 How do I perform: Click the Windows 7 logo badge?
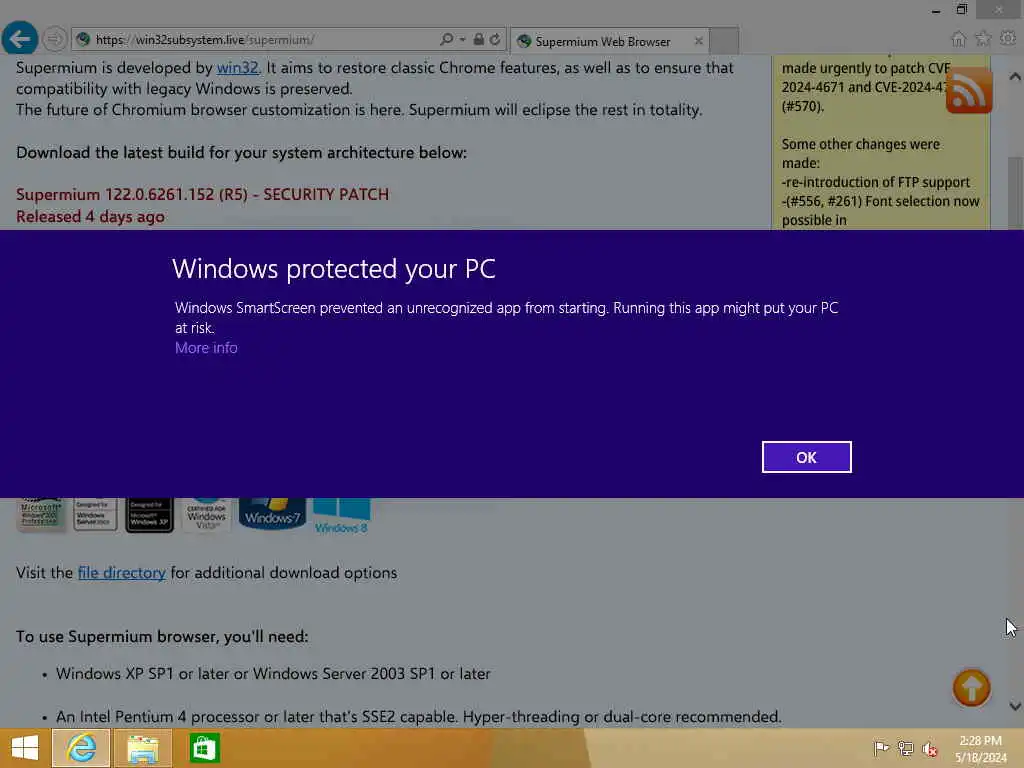coord(272,513)
